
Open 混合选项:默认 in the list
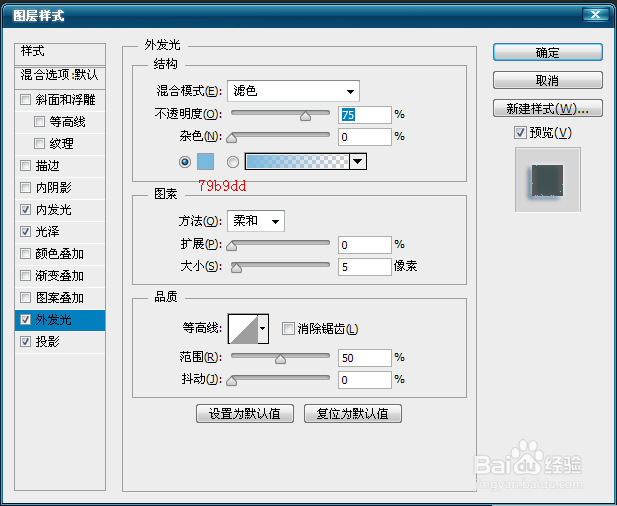(60, 77)
